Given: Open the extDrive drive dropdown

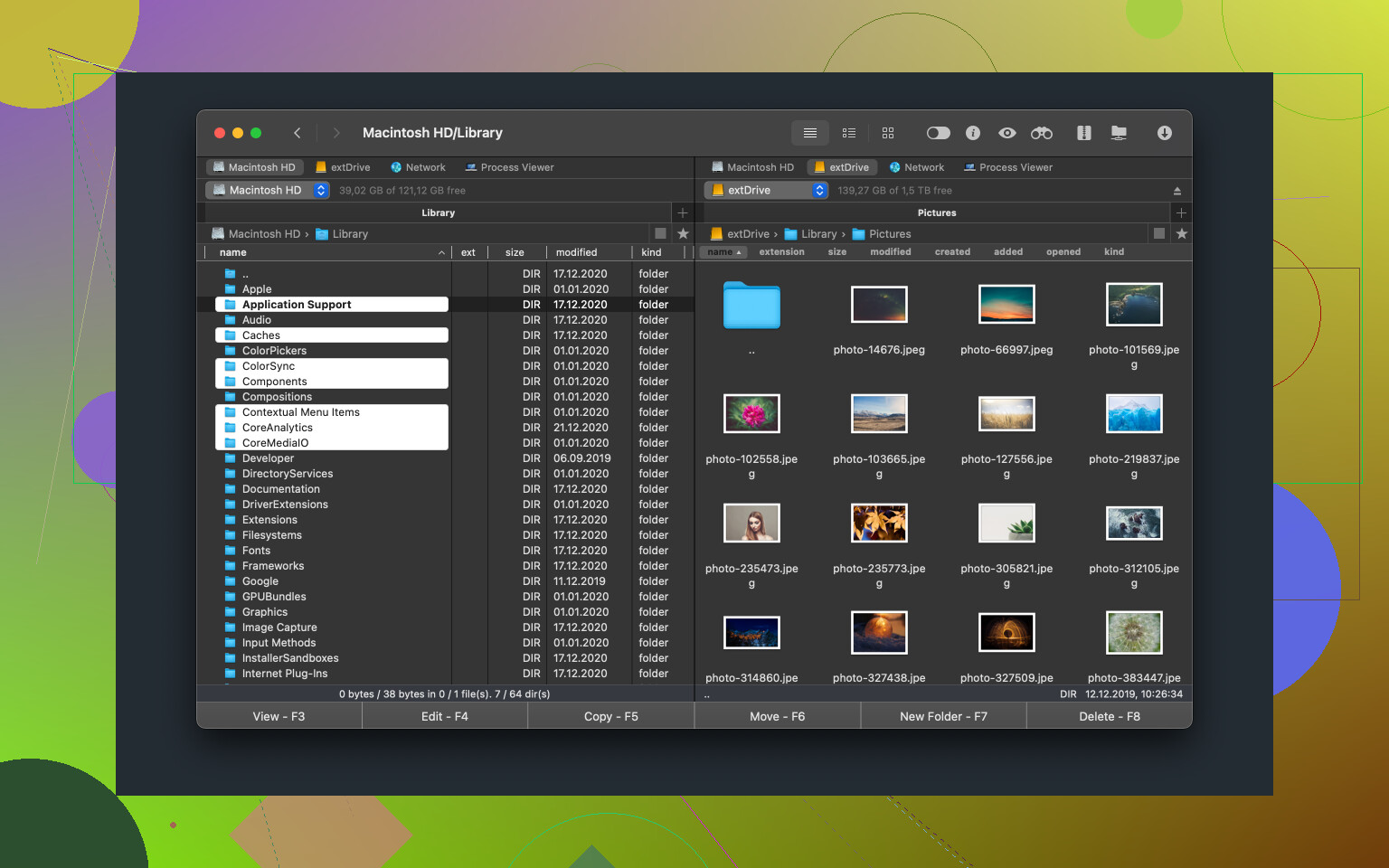Looking at the screenshot, I should point(766,190).
